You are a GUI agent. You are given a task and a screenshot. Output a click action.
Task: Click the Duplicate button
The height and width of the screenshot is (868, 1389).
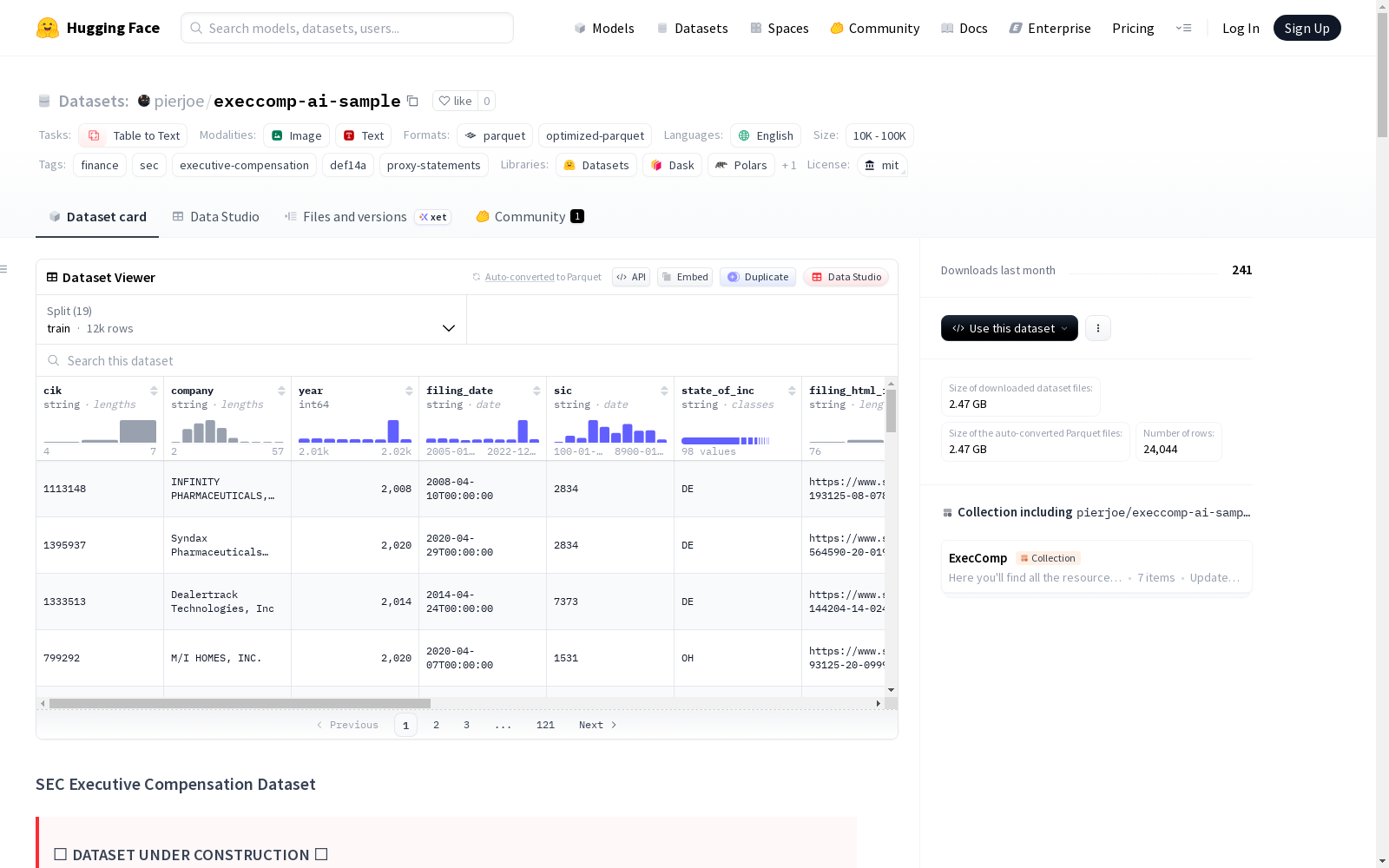pyautogui.click(x=758, y=277)
